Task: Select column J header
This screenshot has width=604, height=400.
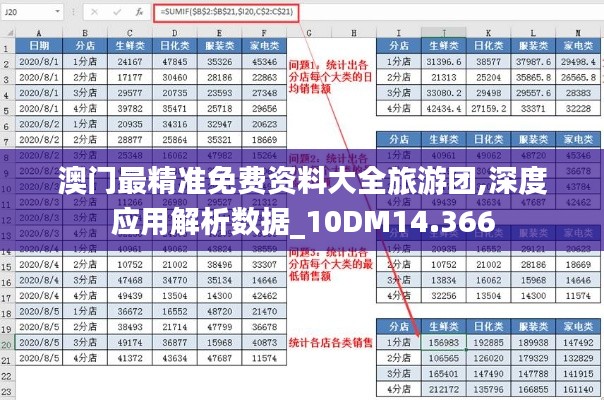Action: click(x=441, y=32)
